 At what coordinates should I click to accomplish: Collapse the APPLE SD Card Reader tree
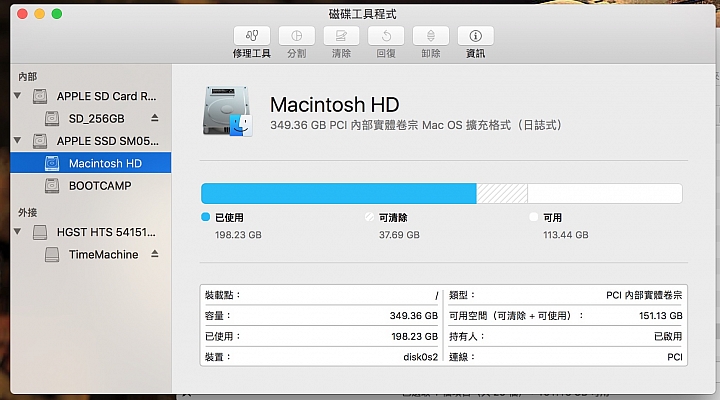tap(17, 96)
